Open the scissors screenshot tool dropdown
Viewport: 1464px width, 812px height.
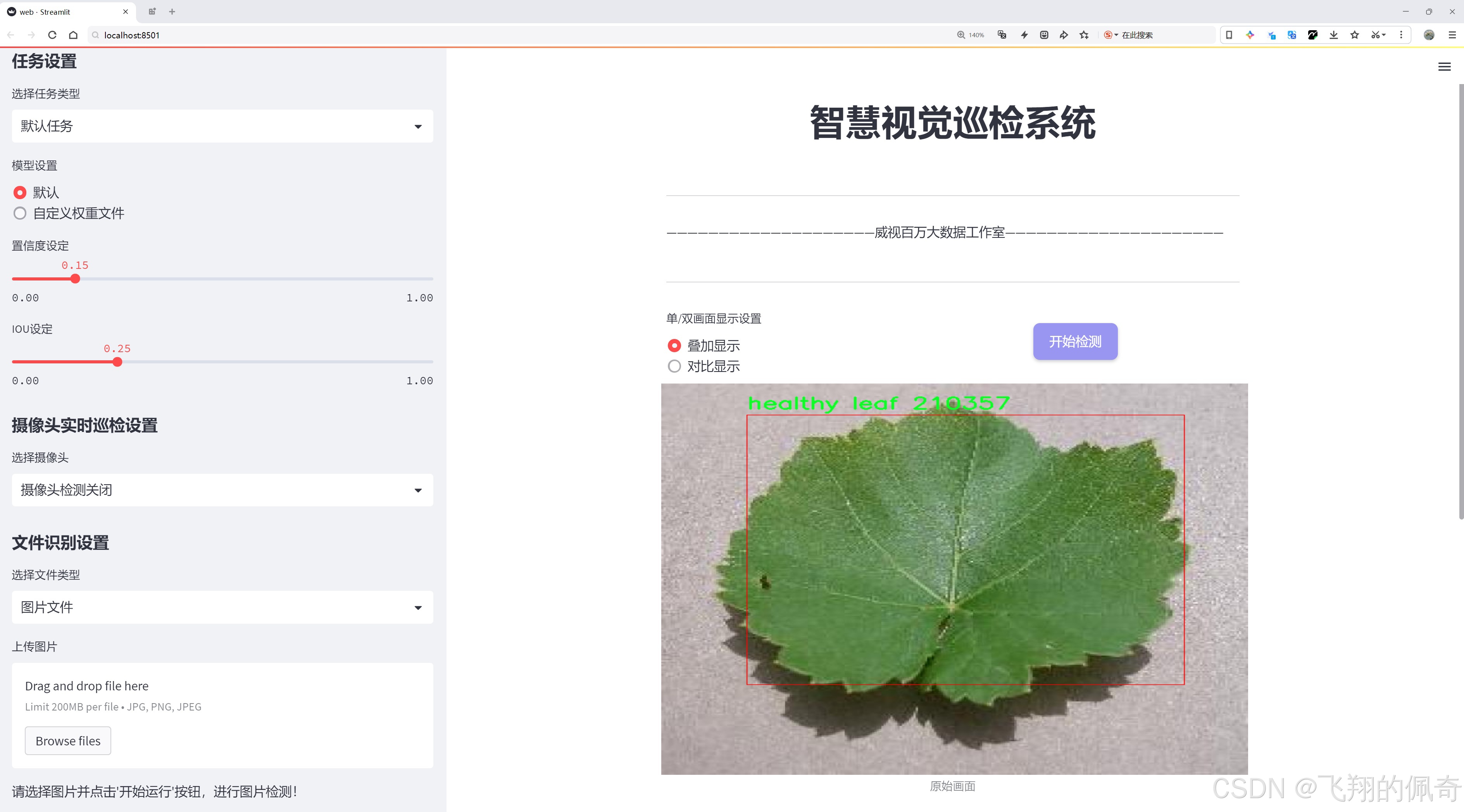click(1378, 35)
